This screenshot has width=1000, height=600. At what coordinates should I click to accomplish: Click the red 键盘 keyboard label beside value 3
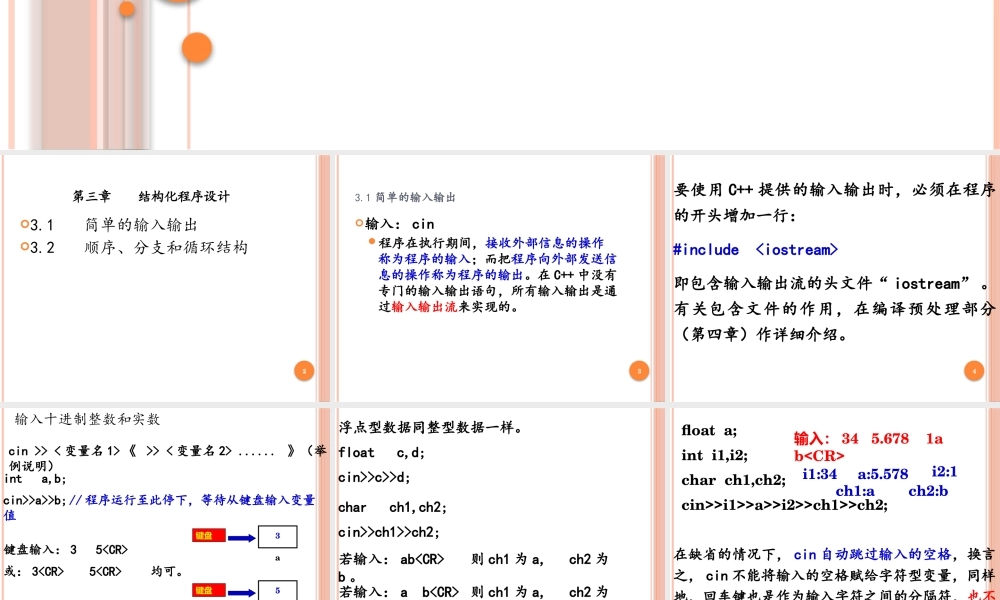pos(207,535)
